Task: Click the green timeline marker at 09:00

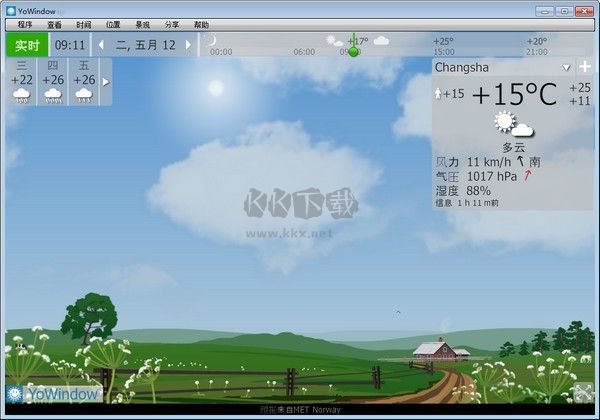Action: 354,52
